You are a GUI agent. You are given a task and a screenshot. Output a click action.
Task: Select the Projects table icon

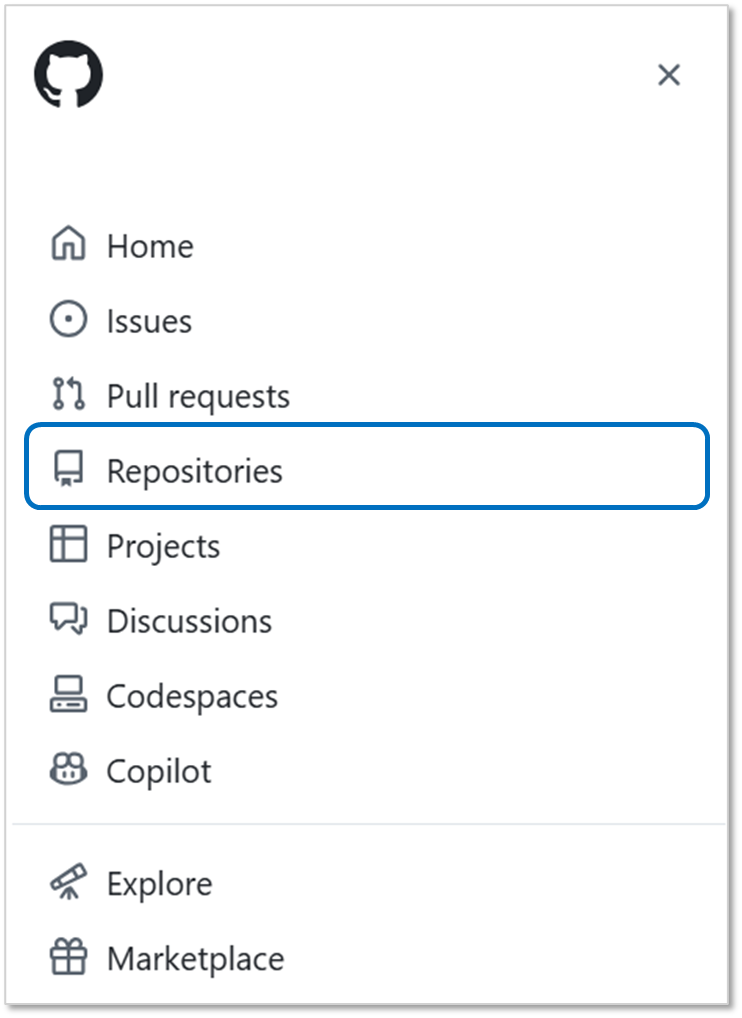pyautogui.click(x=69, y=545)
